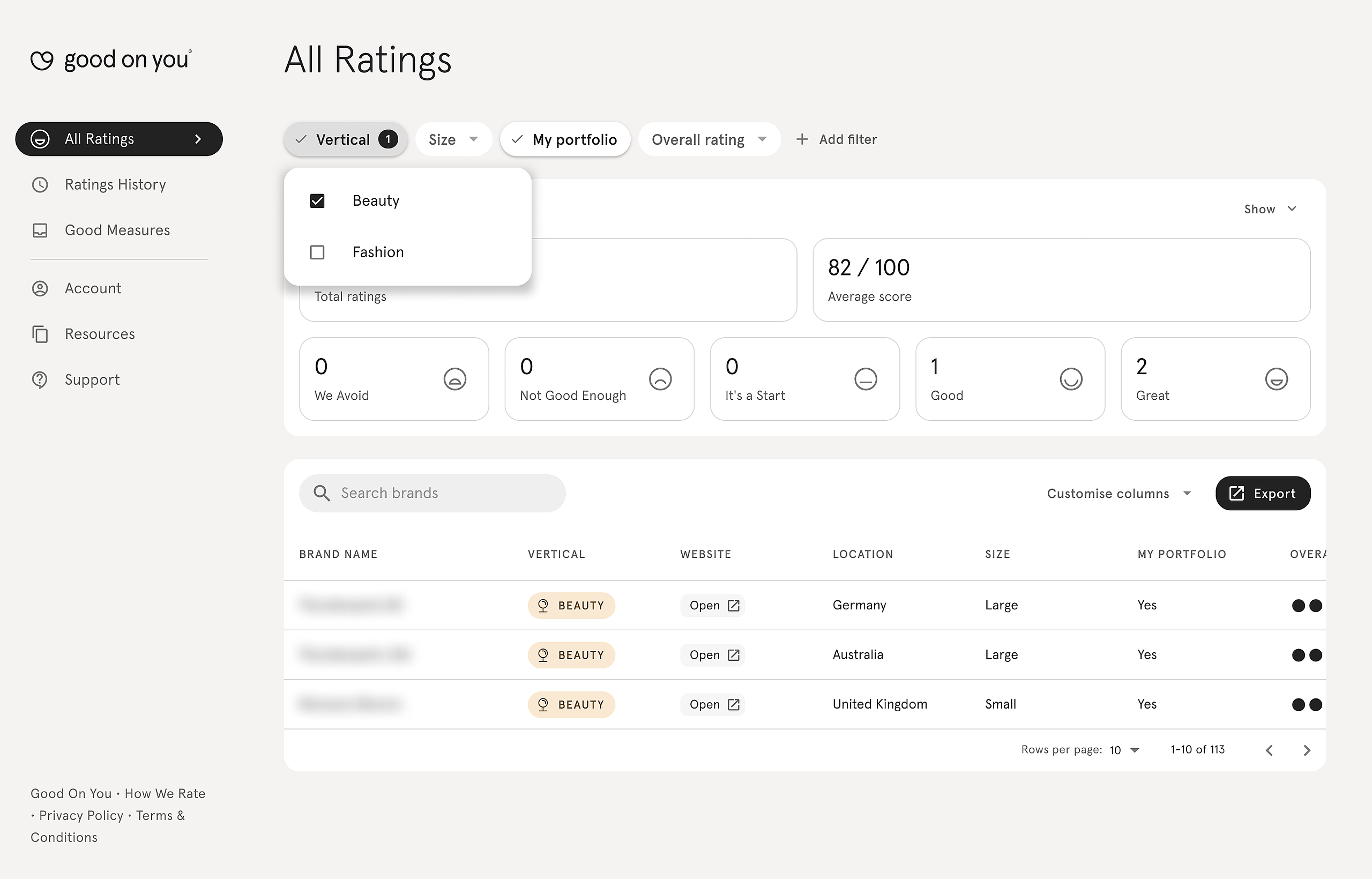
Task: Click Add filter
Action: tap(837, 139)
